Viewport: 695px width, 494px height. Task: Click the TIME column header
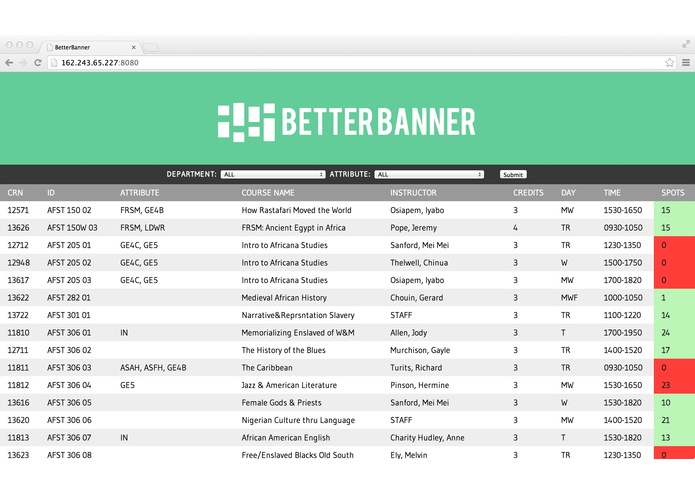tap(612, 193)
